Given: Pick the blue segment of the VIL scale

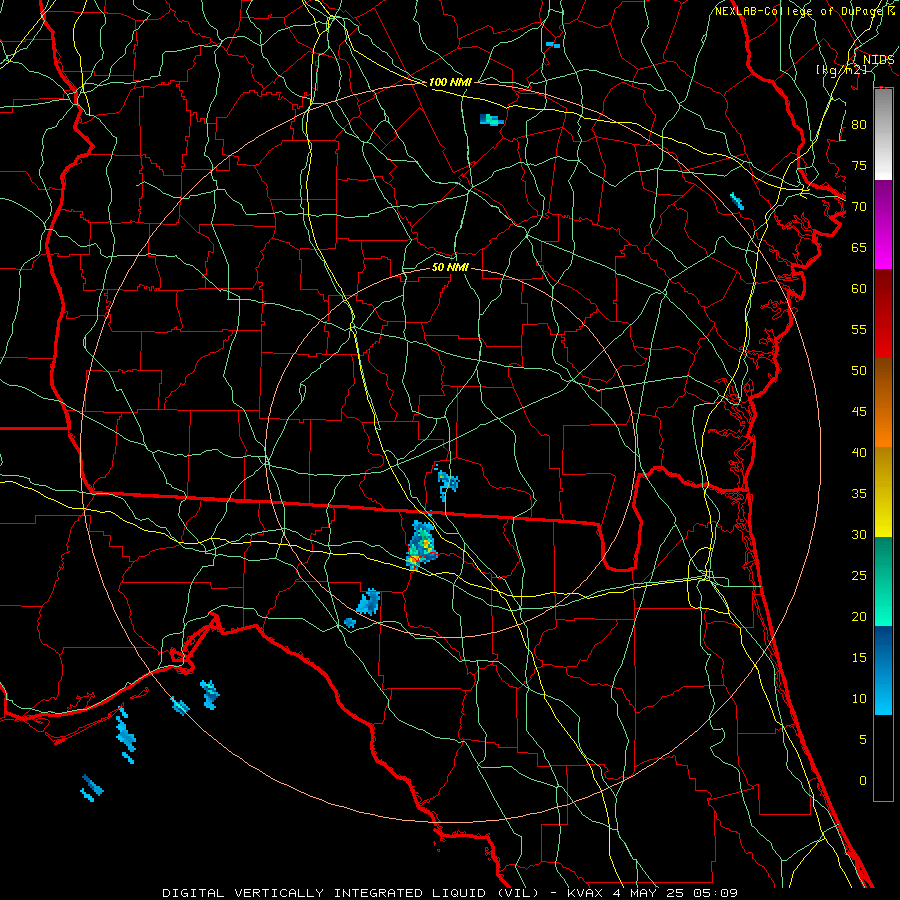Looking at the screenshot, I should click(883, 670).
